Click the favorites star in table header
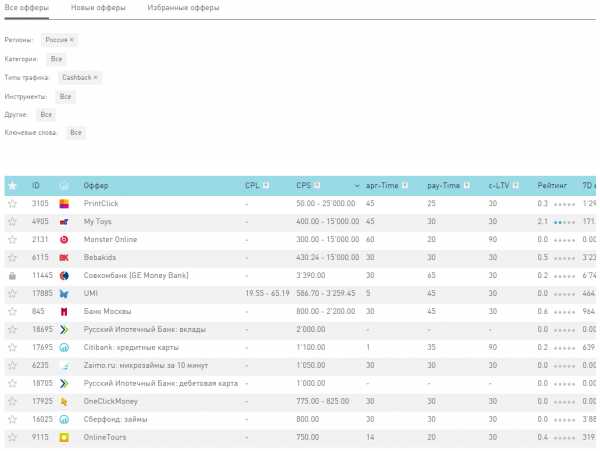600x451 pixels. point(12,186)
